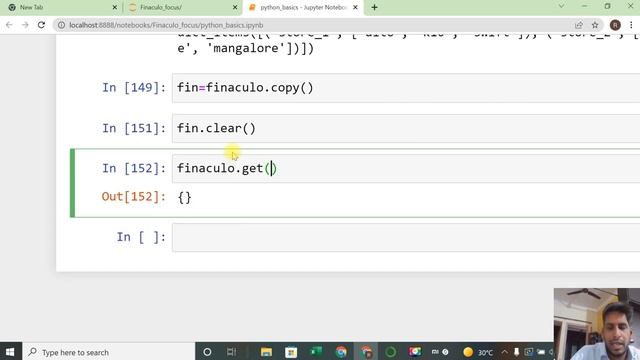
Task: Select the Out[152] prompt label
Action: (134, 197)
